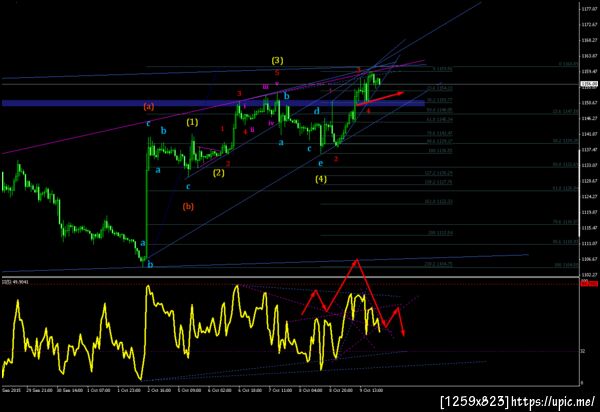Screen dimensions: 600x412
Task: Click the '2 Oct 16:00' time label
Action: 159,391
